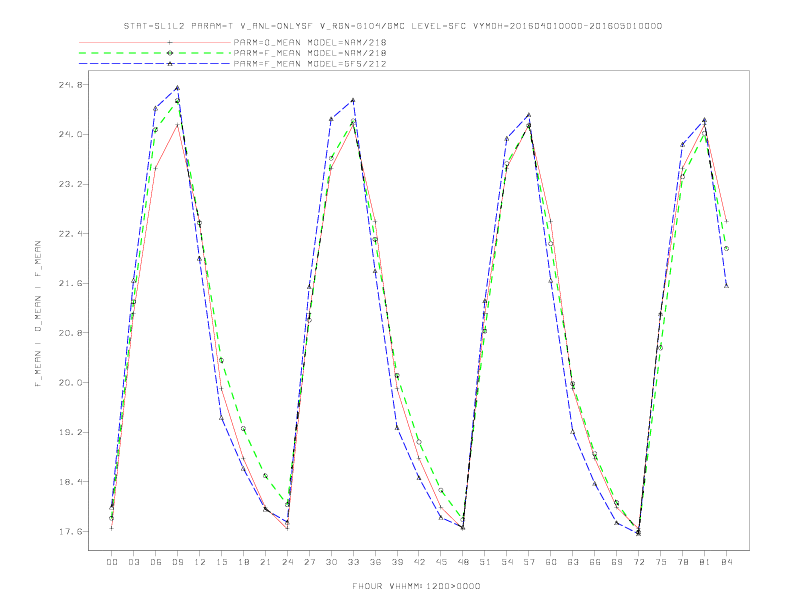Click x-axis tick label 18
This screenshot has width=792, height=612.
pyautogui.click(x=243, y=562)
